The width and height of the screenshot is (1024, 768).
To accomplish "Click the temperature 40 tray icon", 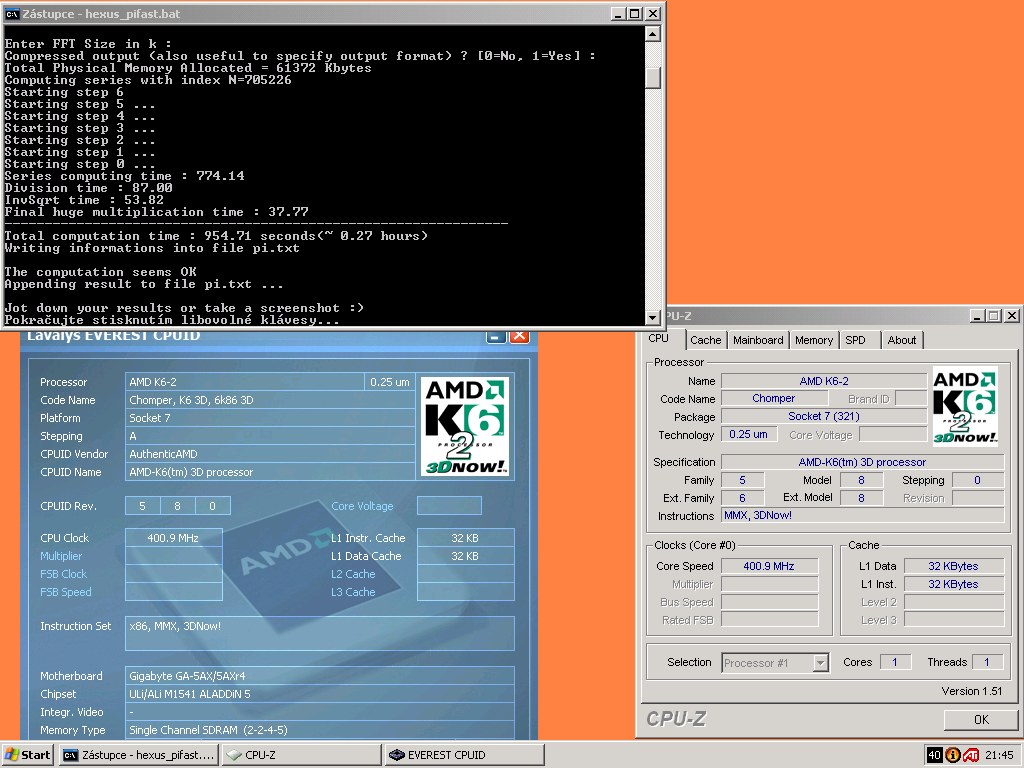I will pos(935,755).
